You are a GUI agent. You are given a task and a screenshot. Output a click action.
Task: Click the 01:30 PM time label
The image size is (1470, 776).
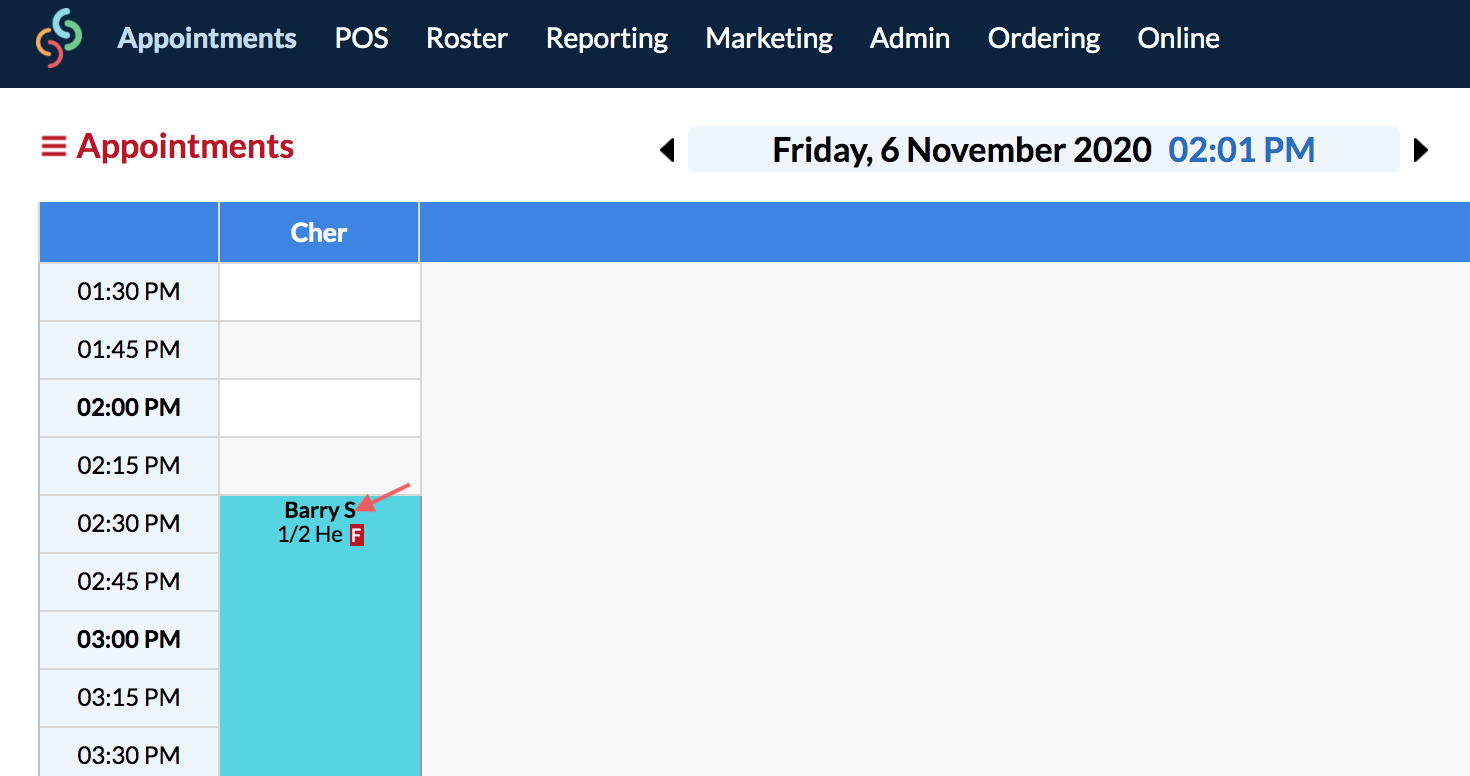(129, 292)
